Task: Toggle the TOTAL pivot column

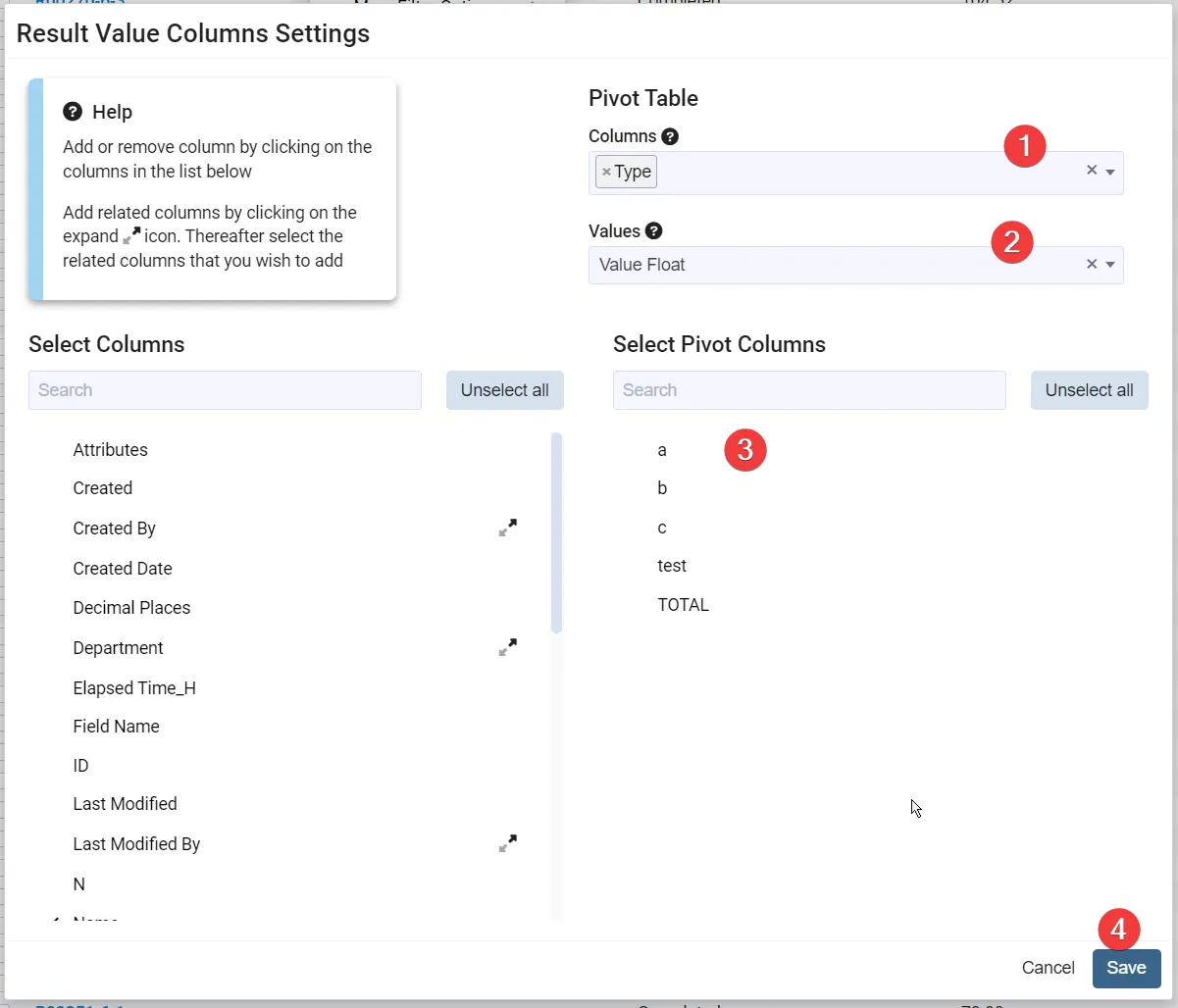Action: point(684,604)
